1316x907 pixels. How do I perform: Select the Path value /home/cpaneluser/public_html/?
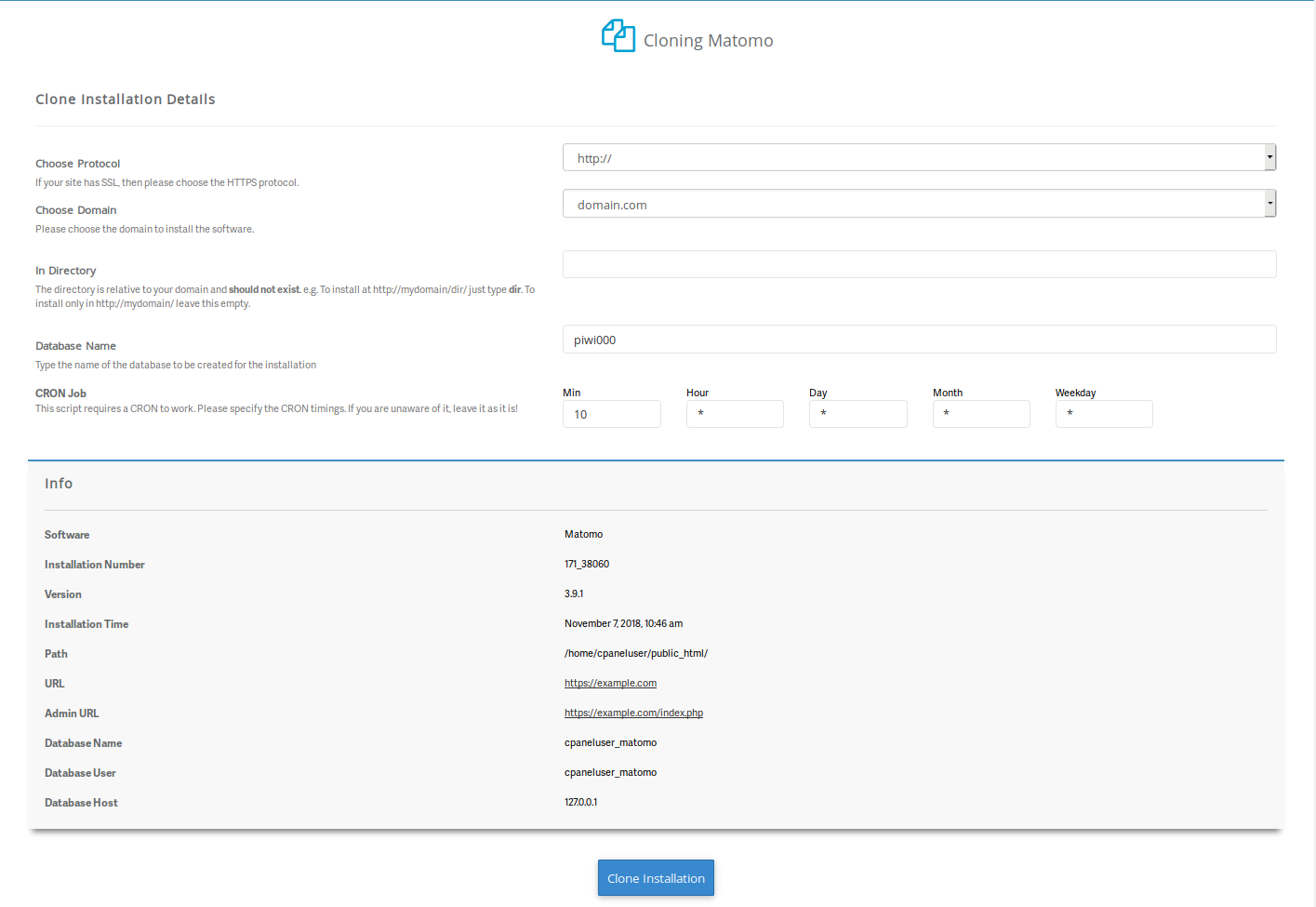click(636, 653)
